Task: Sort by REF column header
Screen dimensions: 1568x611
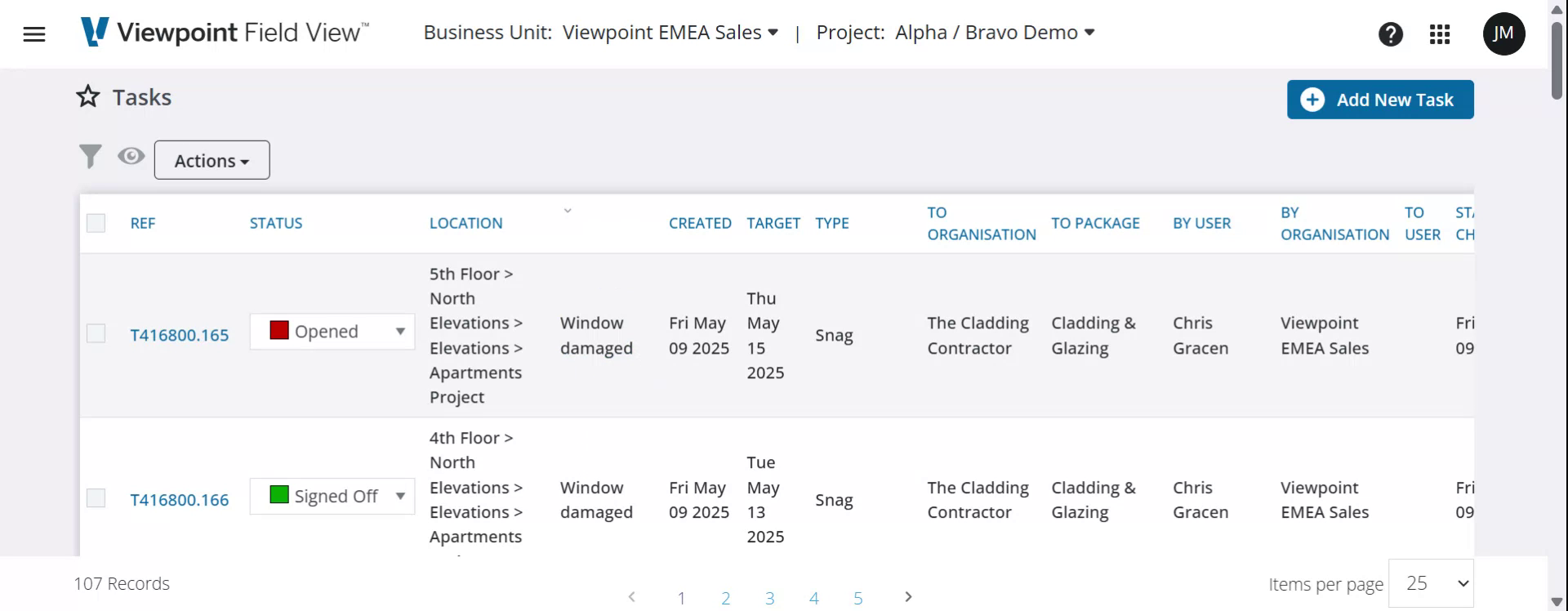Action: pyautogui.click(x=143, y=223)
